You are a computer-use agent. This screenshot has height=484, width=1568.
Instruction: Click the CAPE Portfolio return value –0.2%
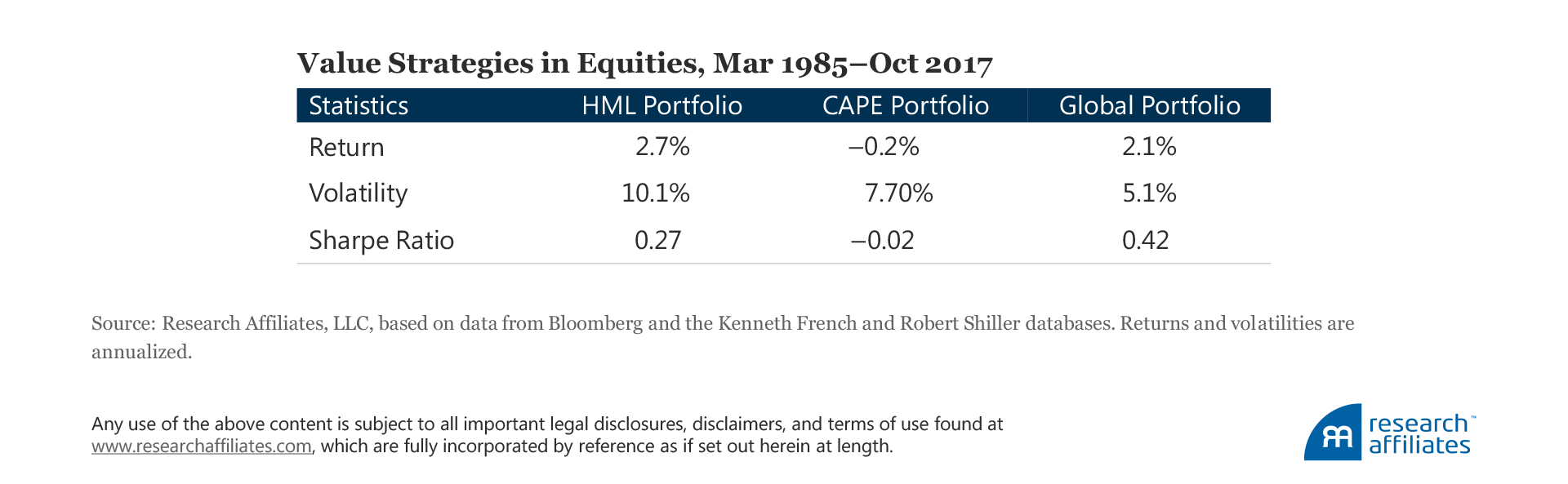[884, 147]
